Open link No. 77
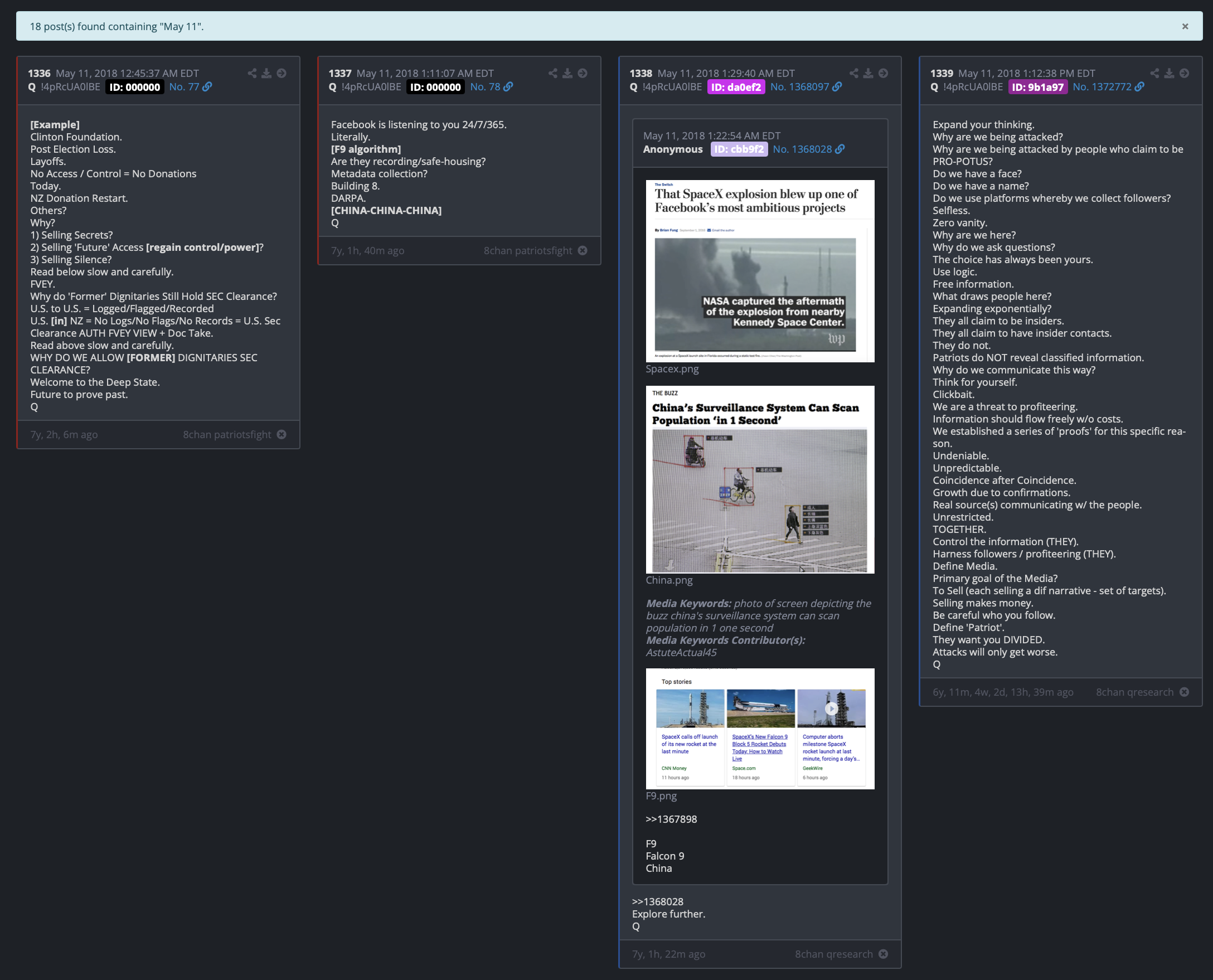 [x=184, y=87]
